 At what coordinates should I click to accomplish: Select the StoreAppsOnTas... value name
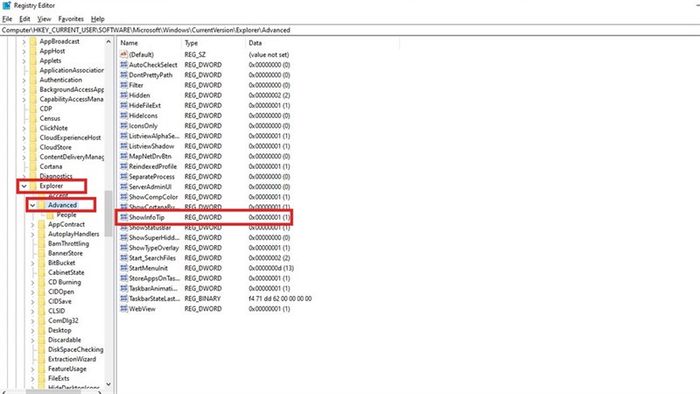[154, 278]
